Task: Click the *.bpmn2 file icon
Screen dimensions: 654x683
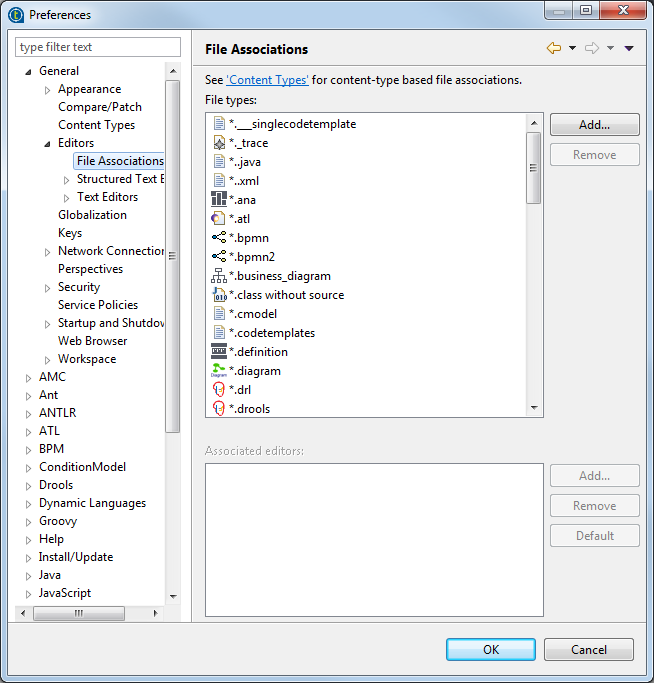Action: [219, 256]
